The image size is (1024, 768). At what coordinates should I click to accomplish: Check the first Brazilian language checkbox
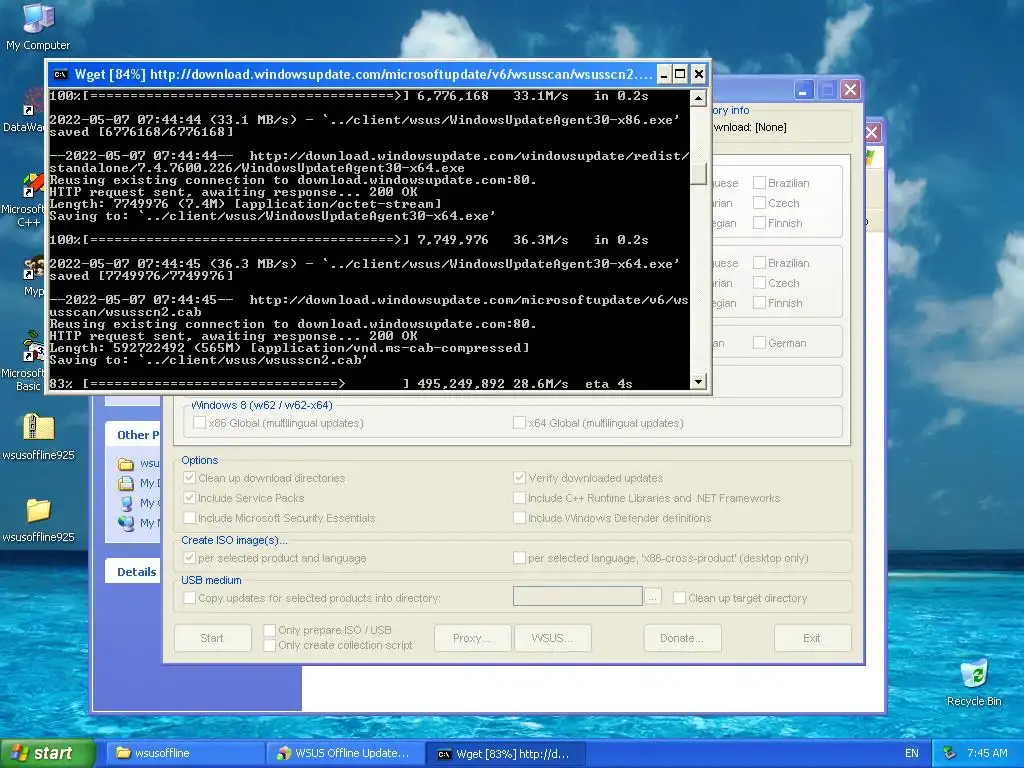click(x=759, y=182)
